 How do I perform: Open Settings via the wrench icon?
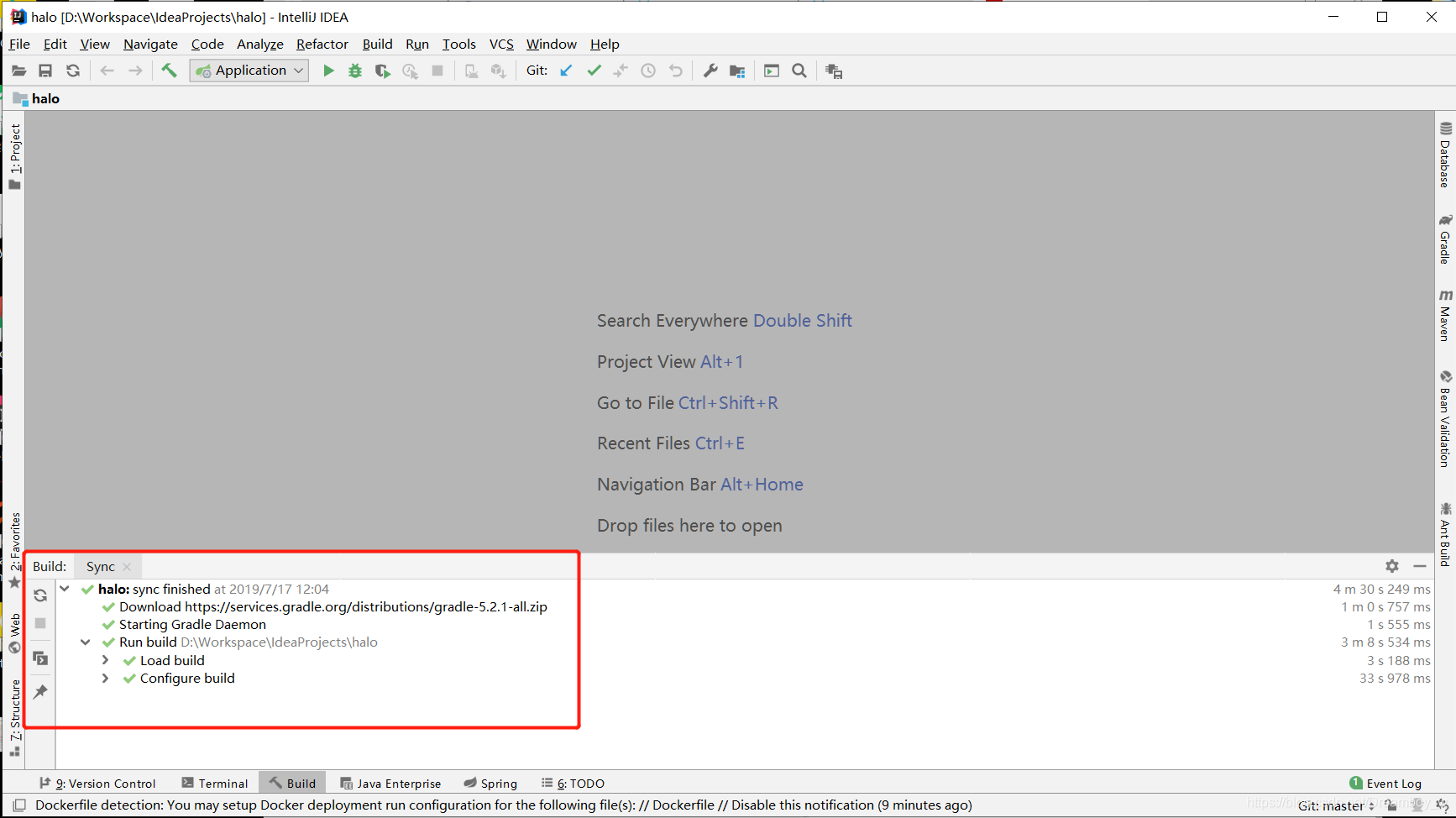pyautogui.click(x=710, y=71)
